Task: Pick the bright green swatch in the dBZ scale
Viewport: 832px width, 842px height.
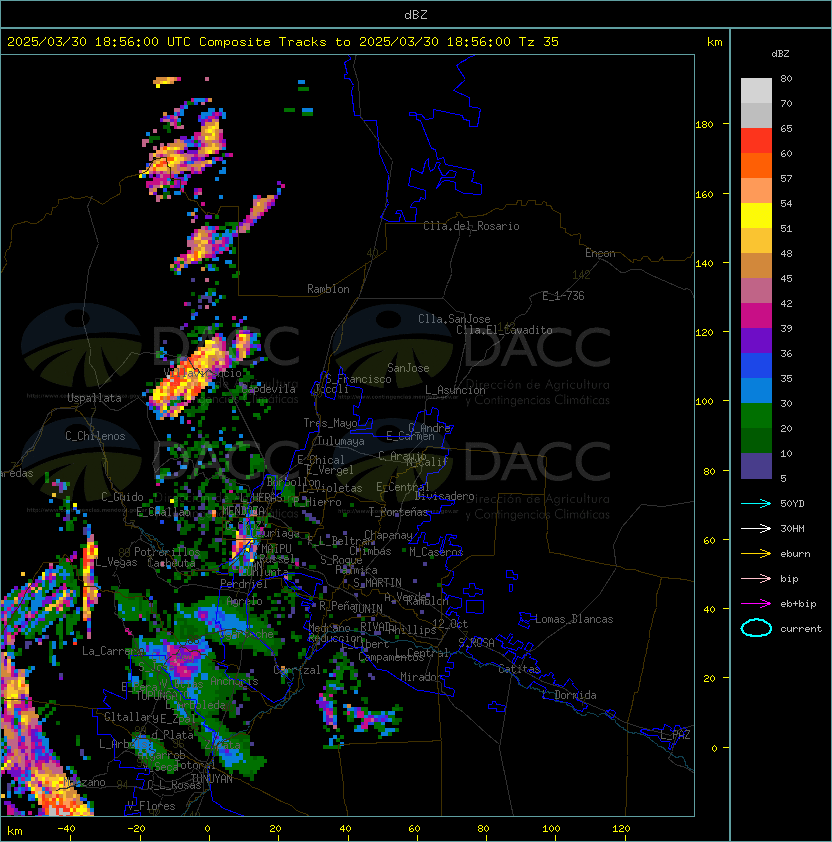Action: pyautogui.click(x=756, y=416)
